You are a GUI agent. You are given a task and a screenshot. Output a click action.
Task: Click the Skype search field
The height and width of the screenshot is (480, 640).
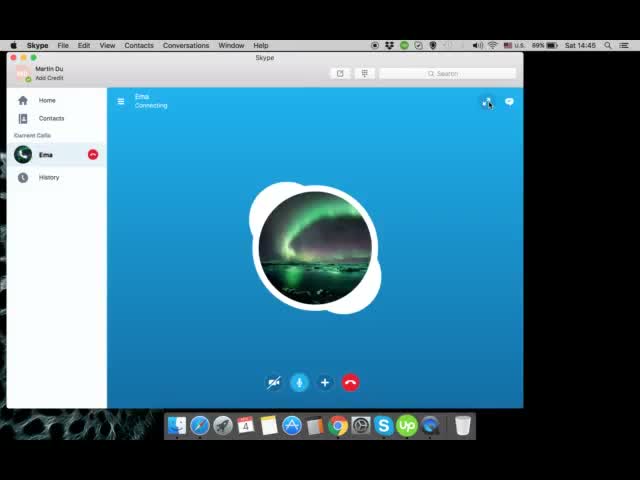(x=448, y=73)
